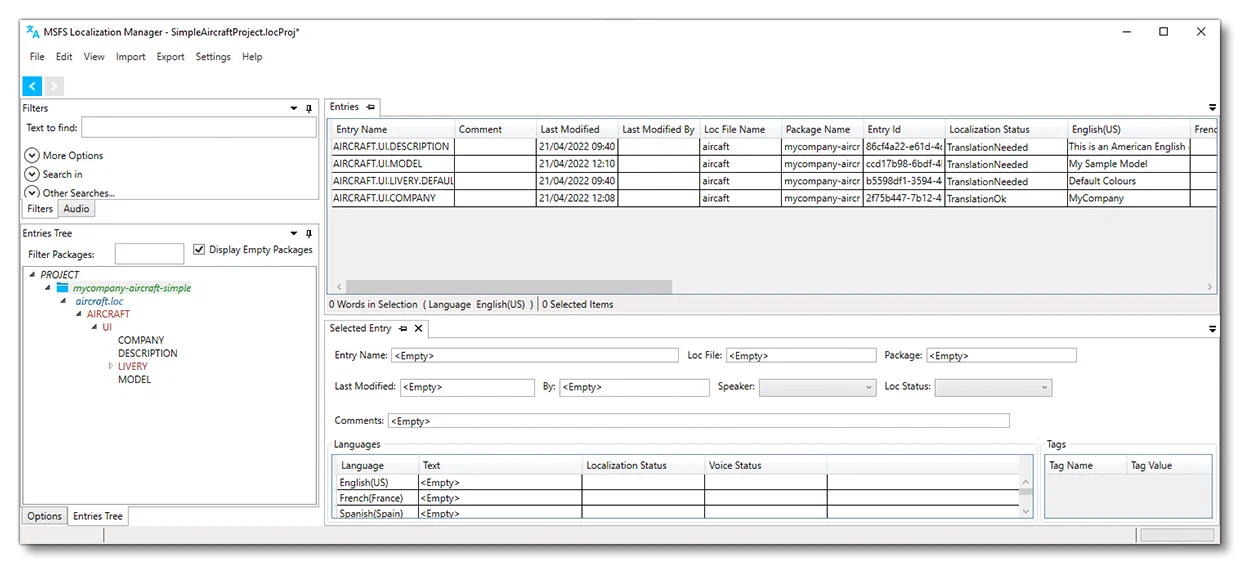Open the Filters panel options arrow

tap(294, 108)
